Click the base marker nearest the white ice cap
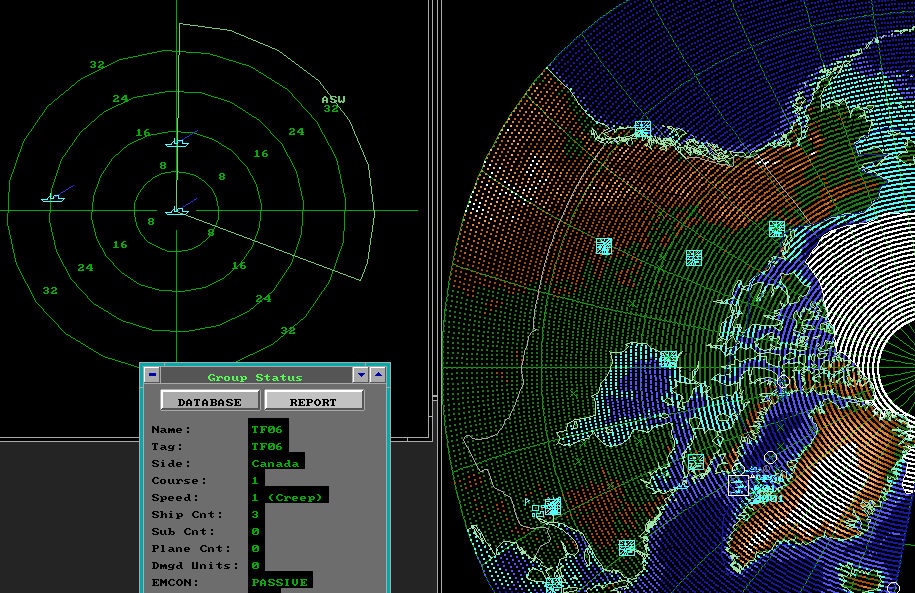This screenshot has width=915, height=593. point(777,229)
